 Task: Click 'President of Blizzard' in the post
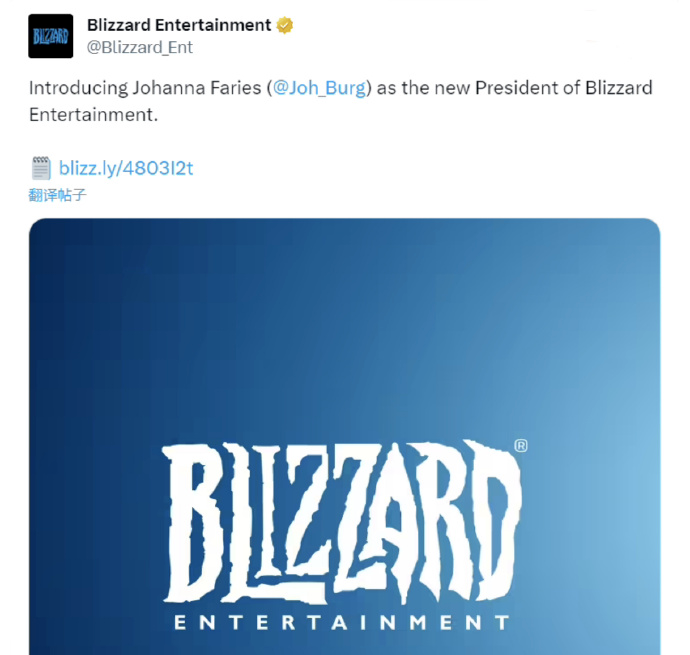click(x=564, y=88)
